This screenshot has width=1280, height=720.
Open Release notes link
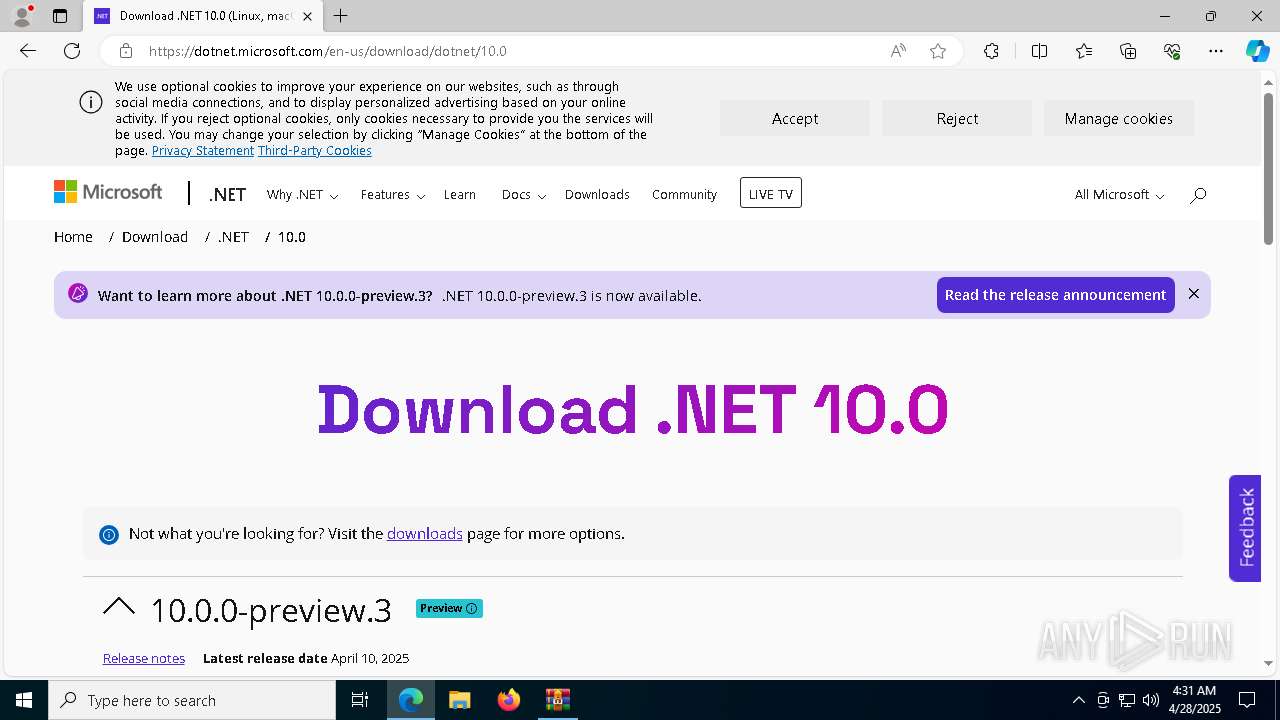pos(144,658)
